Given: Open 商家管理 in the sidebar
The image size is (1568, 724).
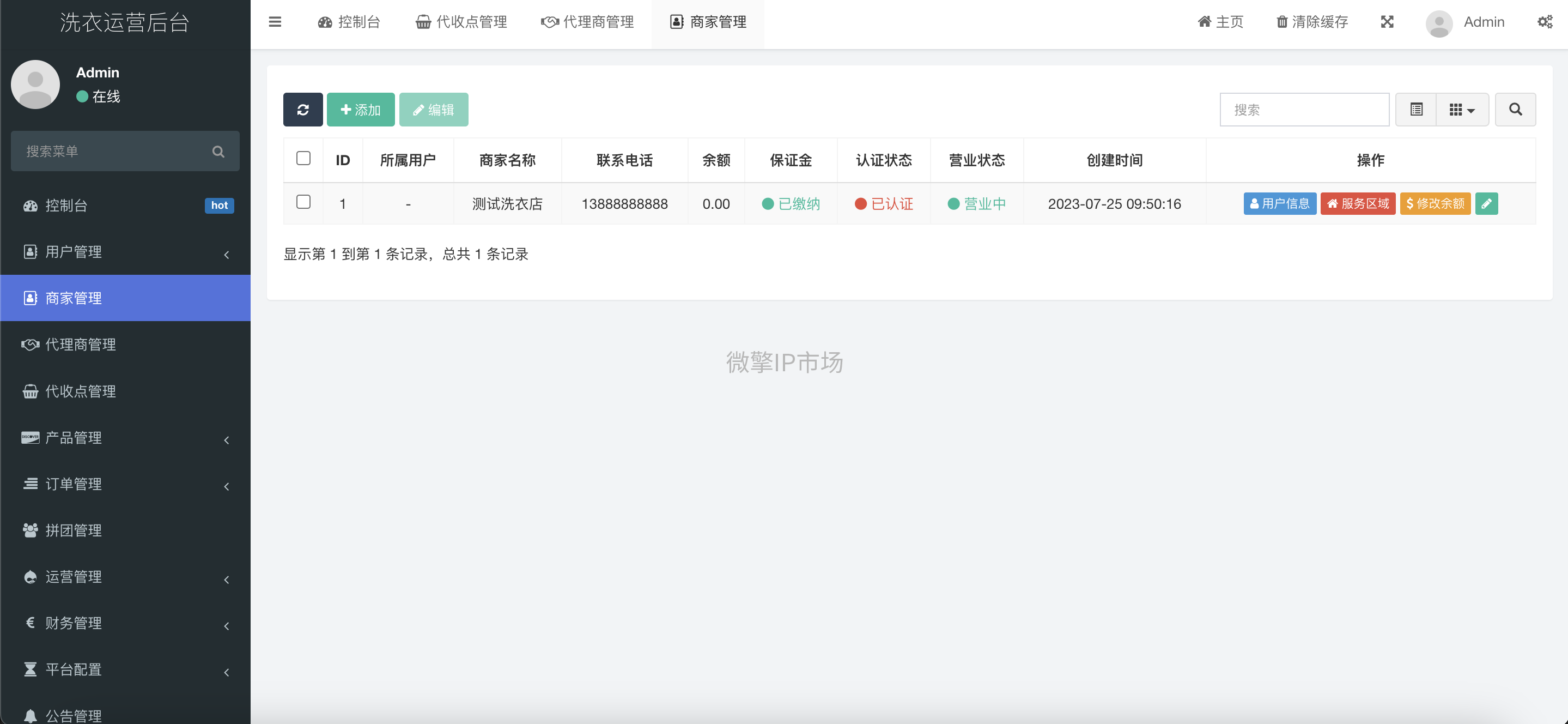Looking at the screenshot, I should (x=125, y=298).
